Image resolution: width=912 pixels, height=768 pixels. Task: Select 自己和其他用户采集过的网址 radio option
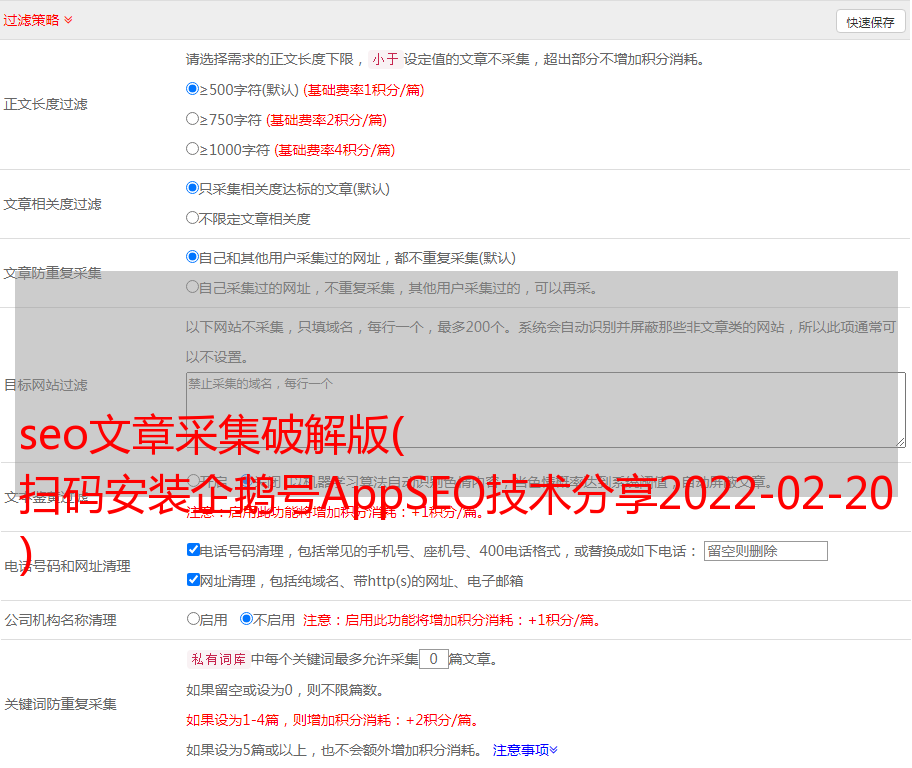pyautogui.click(x=193, y=257)
